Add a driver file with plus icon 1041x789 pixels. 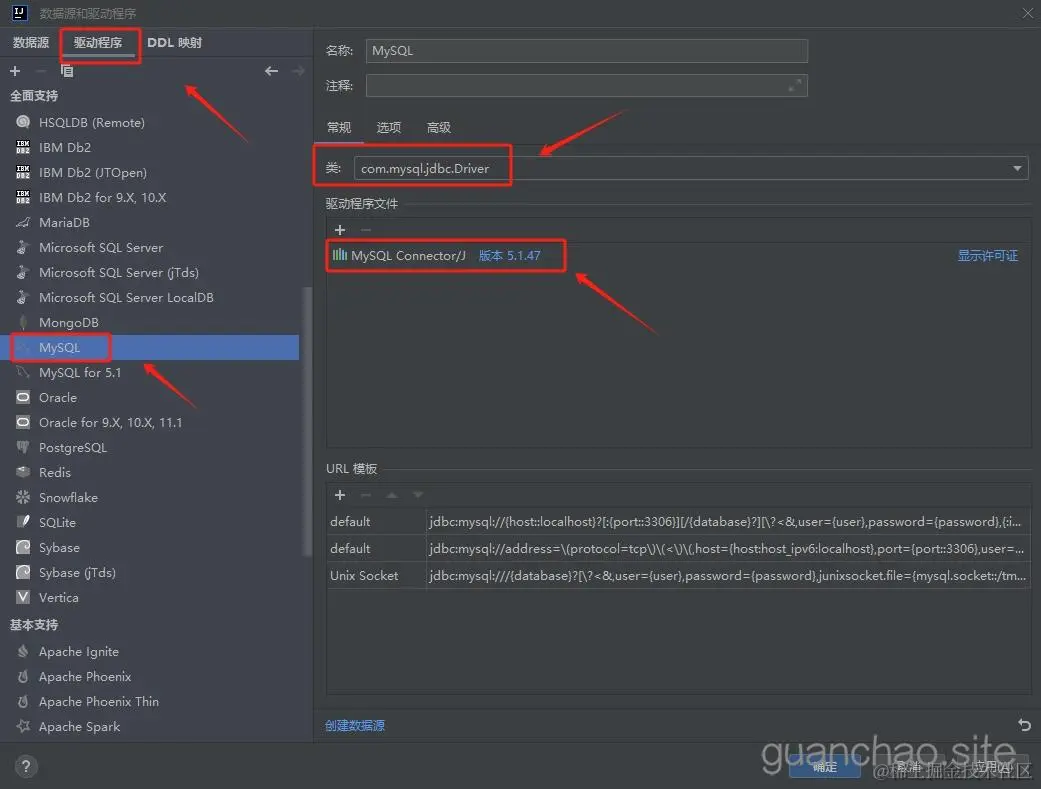click(x=340, y=230)
